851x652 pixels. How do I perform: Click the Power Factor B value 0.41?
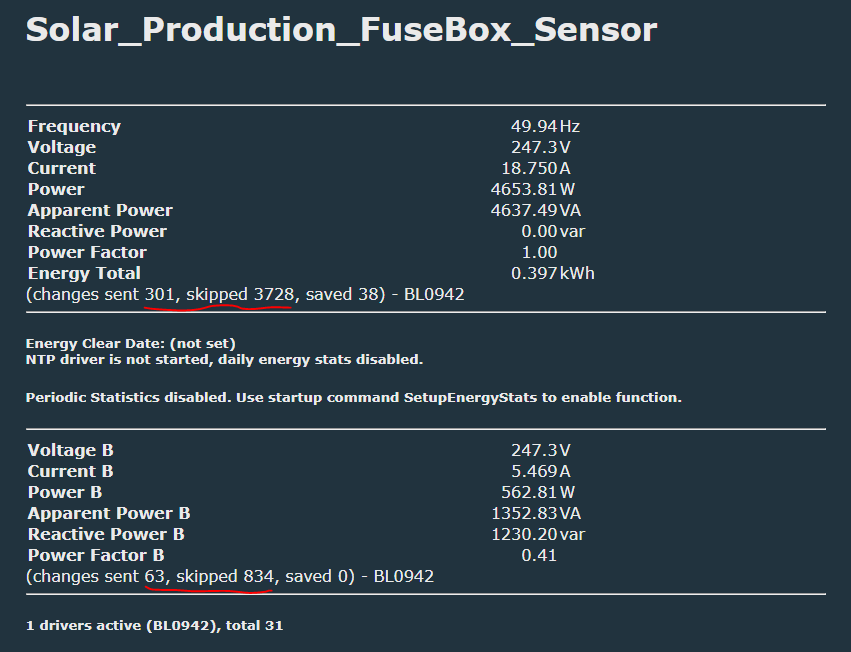tap(539, 555)
